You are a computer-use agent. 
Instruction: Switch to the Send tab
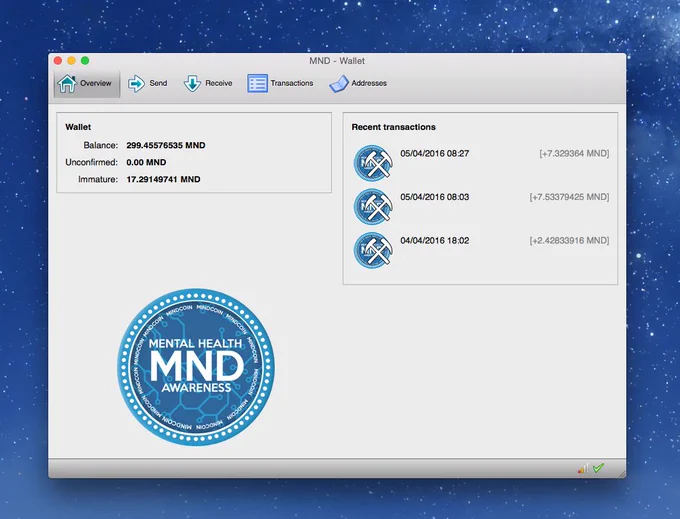[147, 83]
